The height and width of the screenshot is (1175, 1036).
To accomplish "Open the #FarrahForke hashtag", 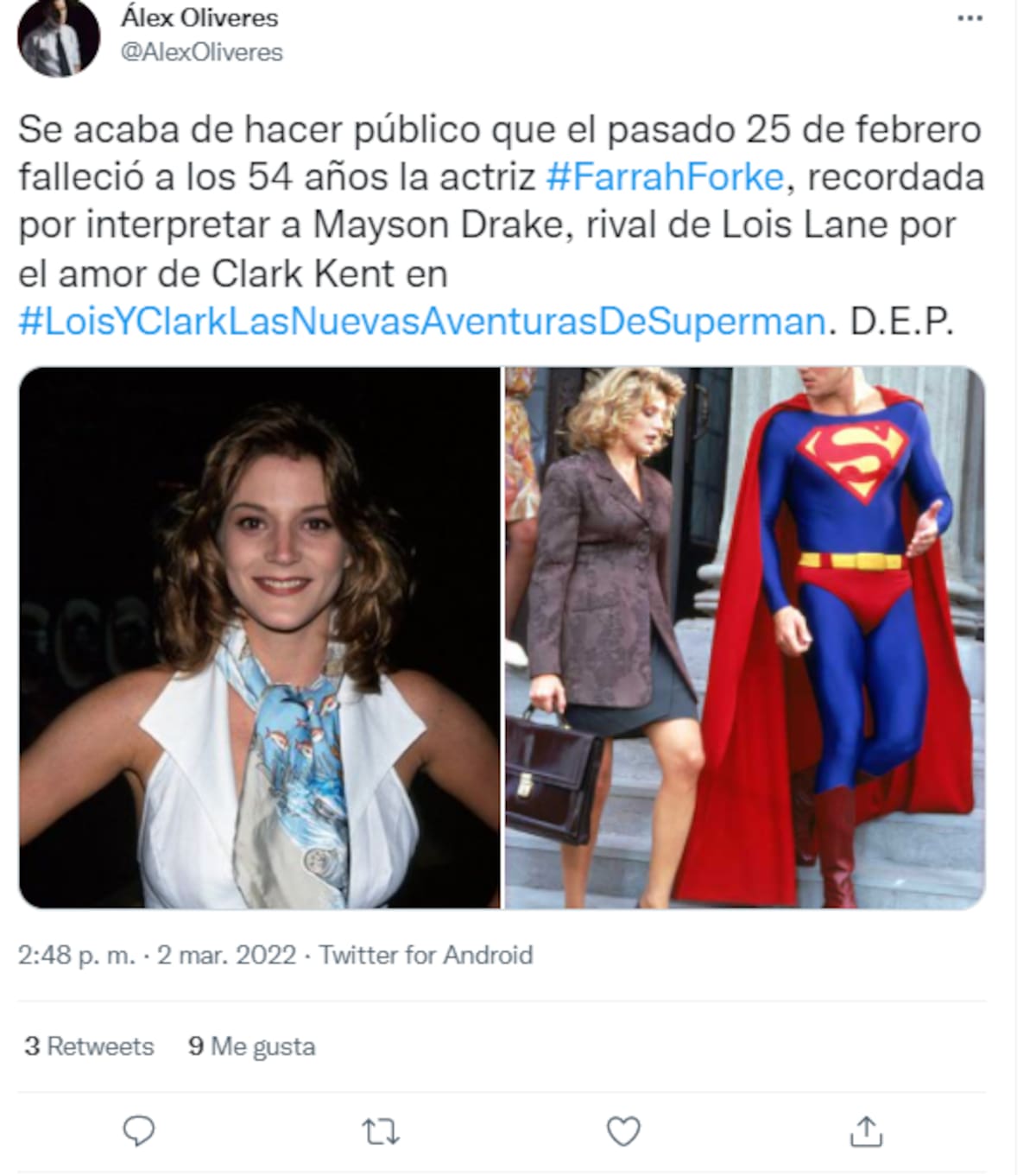I will tap(665, 177).
